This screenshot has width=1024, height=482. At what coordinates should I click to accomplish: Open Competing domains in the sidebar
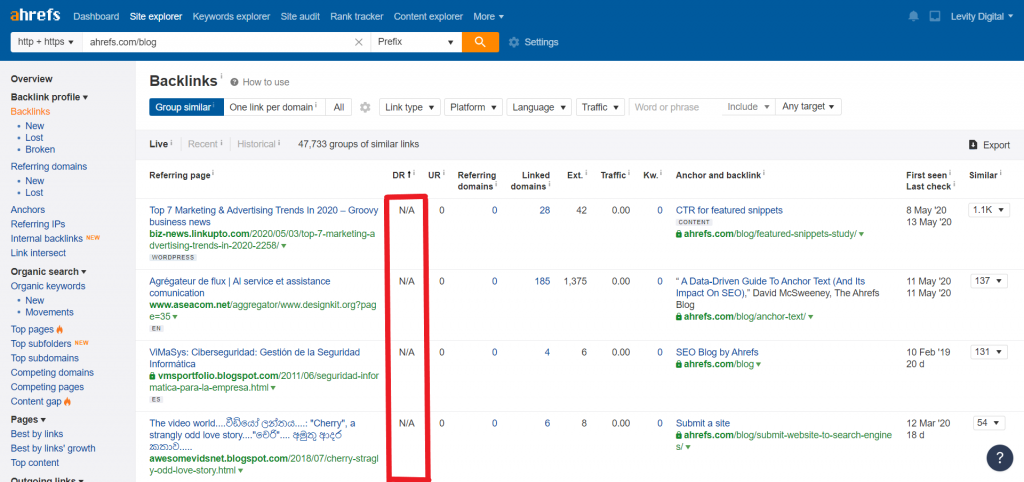52,372
